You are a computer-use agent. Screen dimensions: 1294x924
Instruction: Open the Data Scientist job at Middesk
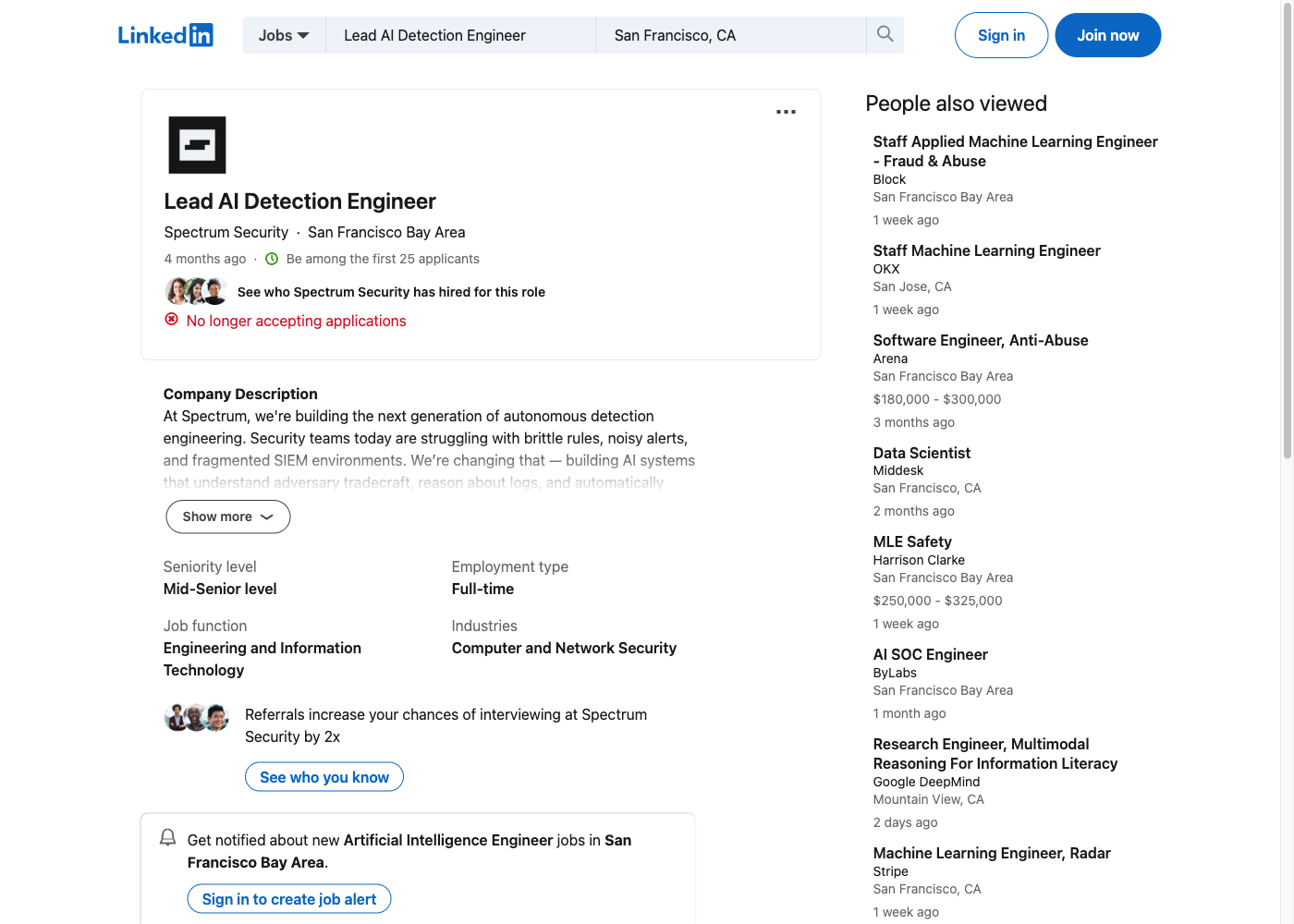click(922, 453)
